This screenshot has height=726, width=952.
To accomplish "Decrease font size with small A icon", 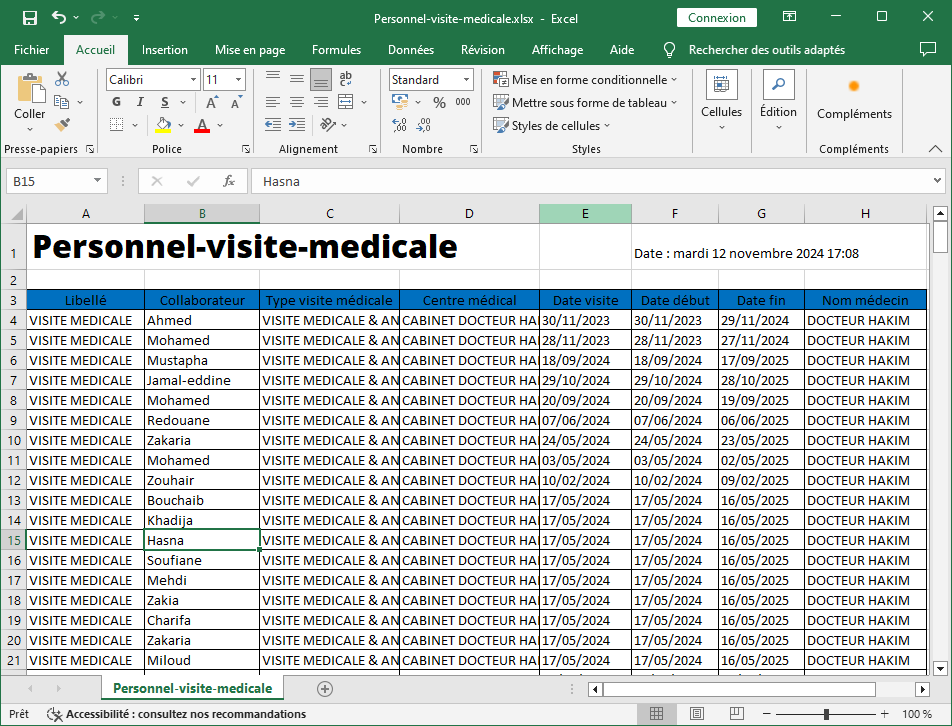I will click(236, 103).
